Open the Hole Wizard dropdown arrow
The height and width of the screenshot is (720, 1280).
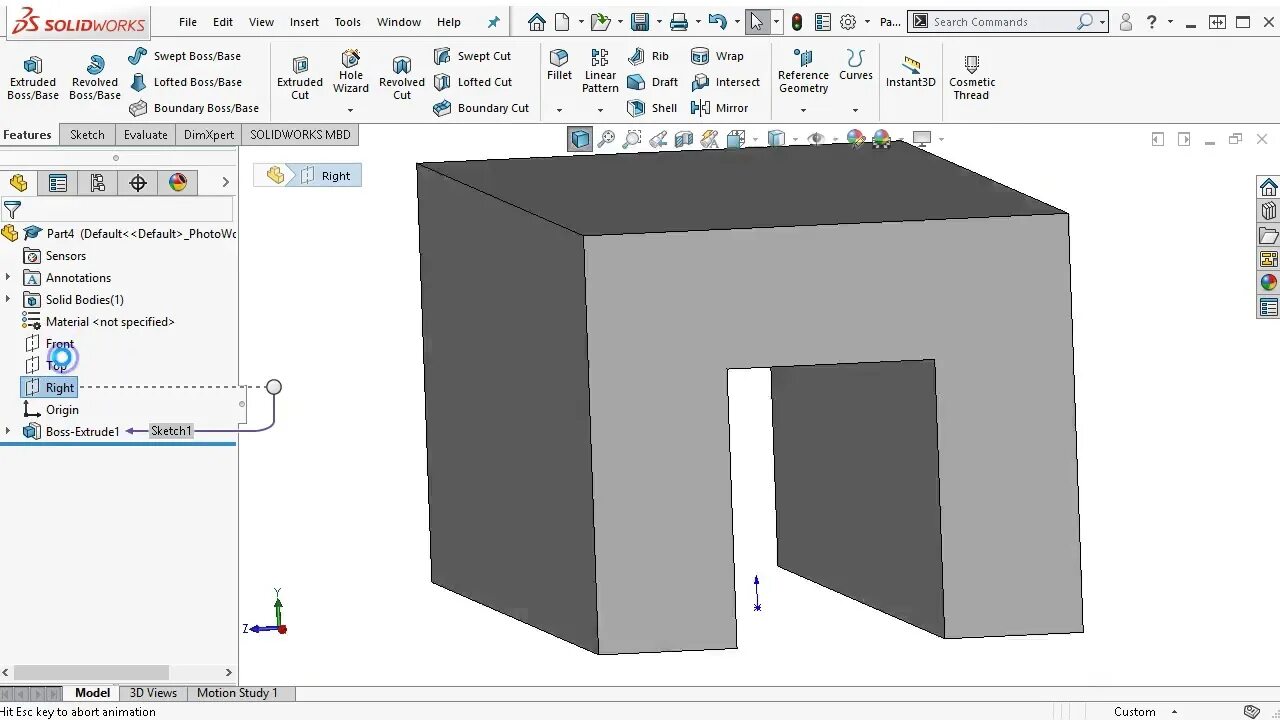click(351, 110)
